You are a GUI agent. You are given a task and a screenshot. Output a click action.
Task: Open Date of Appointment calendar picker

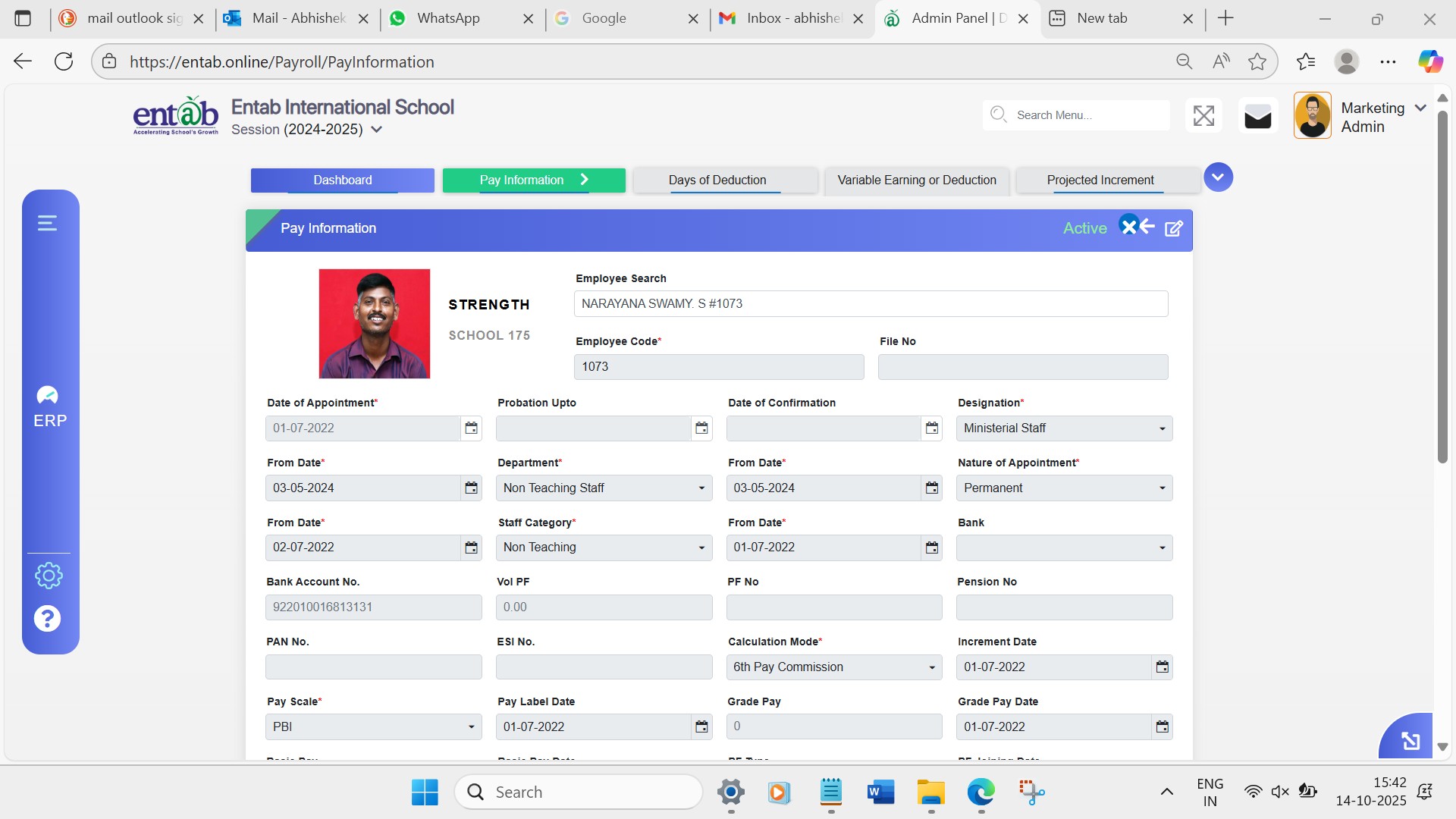(x=471, y=428)
